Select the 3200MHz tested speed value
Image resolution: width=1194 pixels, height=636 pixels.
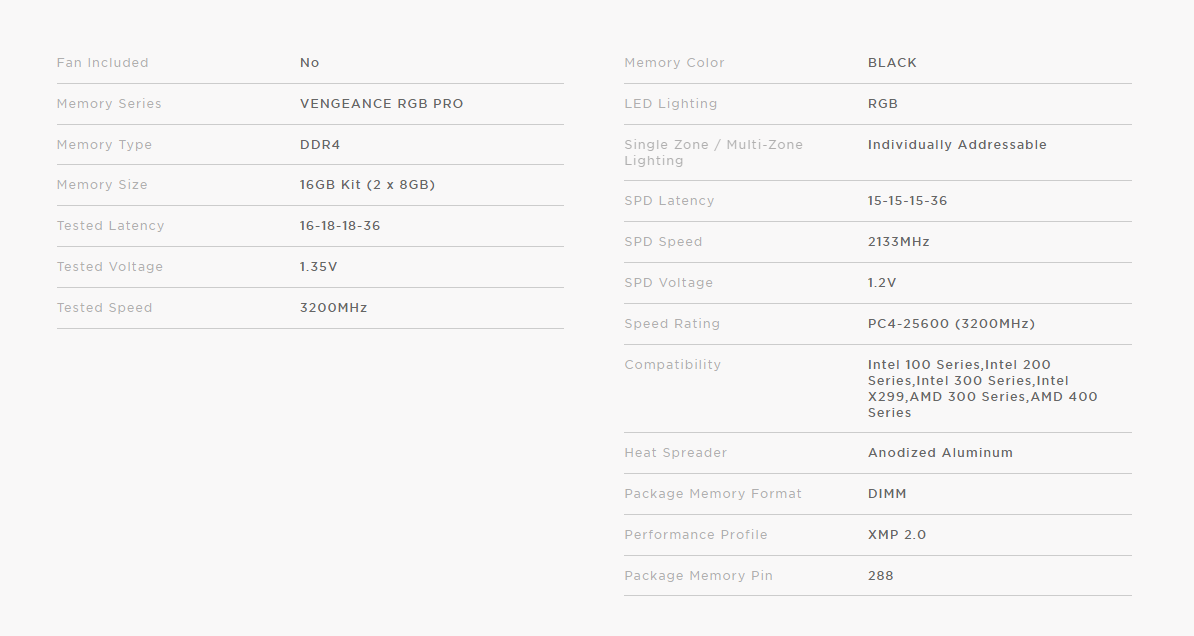[x=334, y=308]
